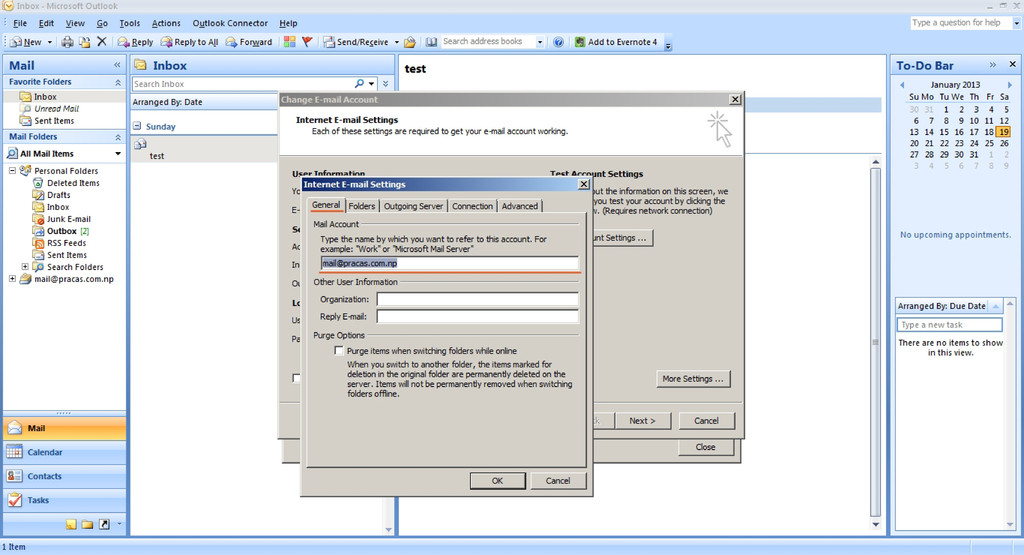Select the Outbox folder
1024x555 pixels.
pyautogui.click(x=61, y=231)
